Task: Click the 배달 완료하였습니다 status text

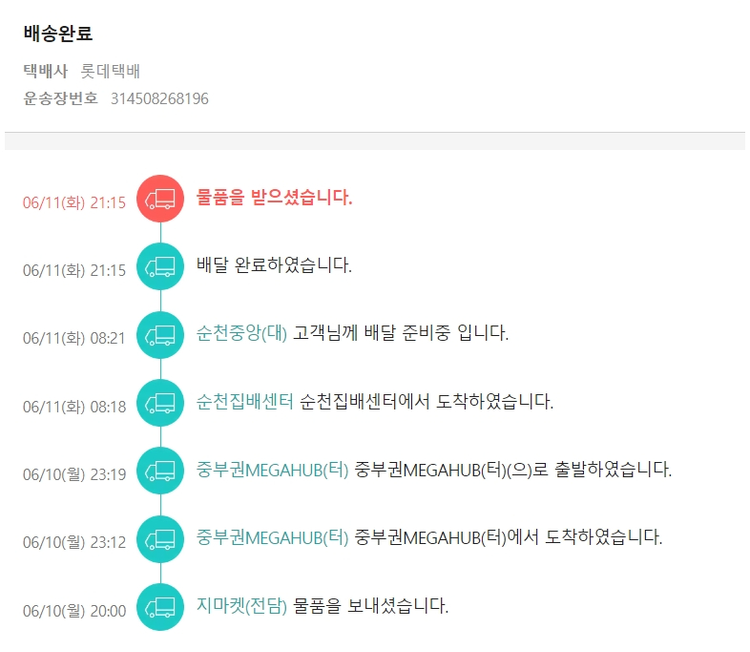Action: click(x=275, y=265)
